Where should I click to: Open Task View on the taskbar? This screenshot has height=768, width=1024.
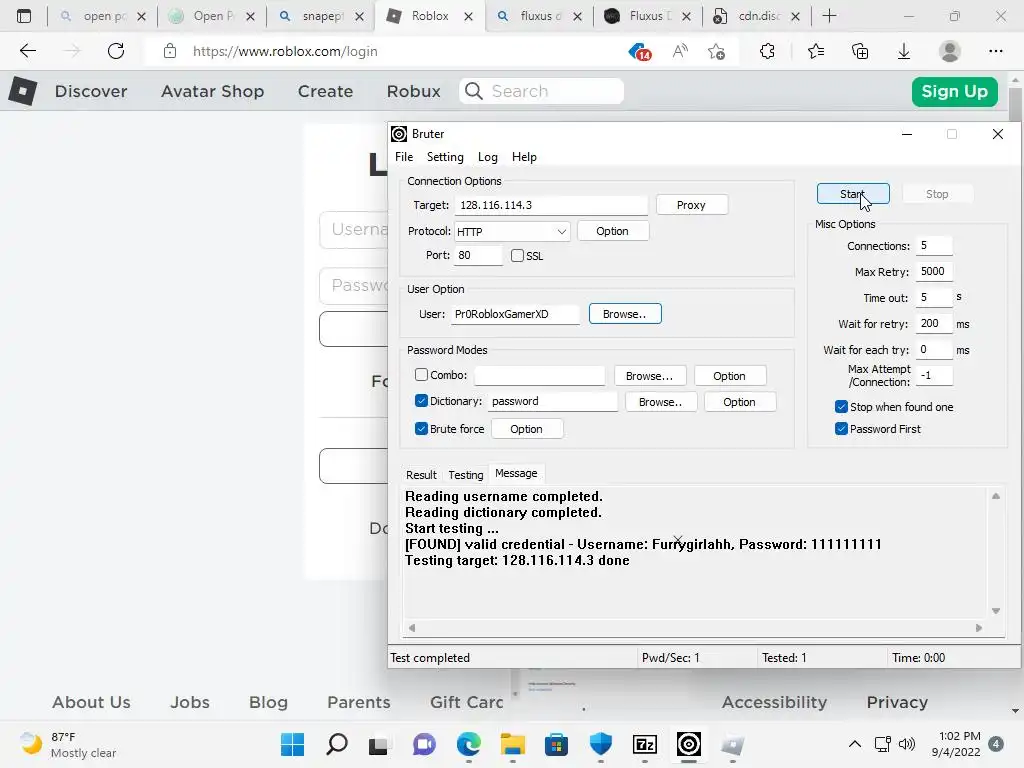378,745
